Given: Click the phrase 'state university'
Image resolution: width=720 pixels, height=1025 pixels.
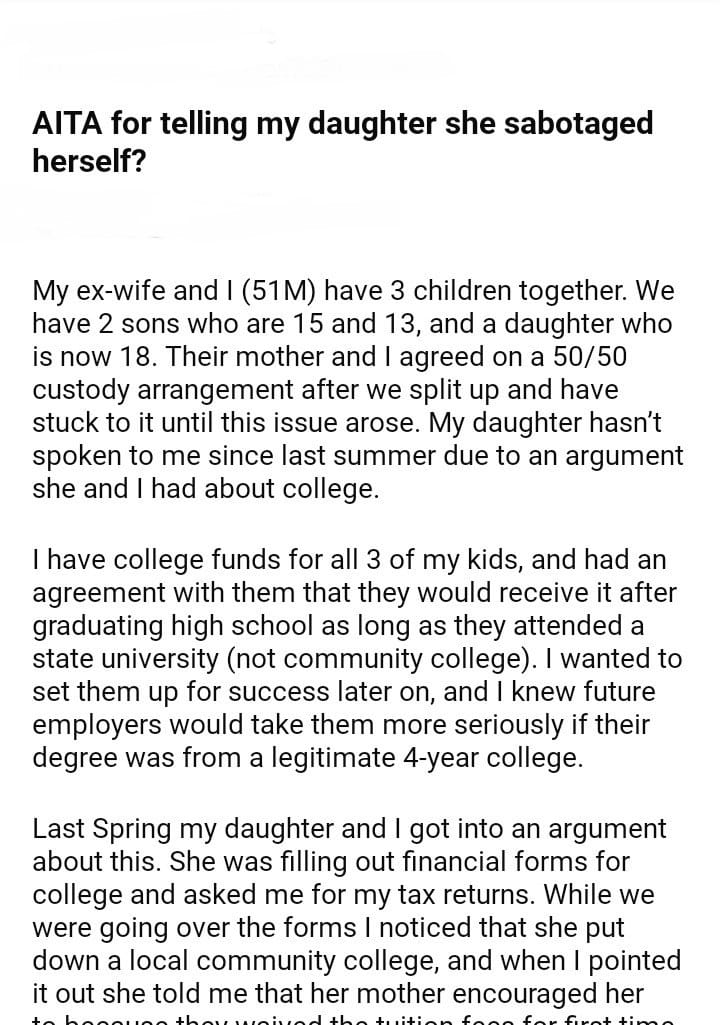Looking at the screenshot, I should pyautogui.click(x=116, y=659).
